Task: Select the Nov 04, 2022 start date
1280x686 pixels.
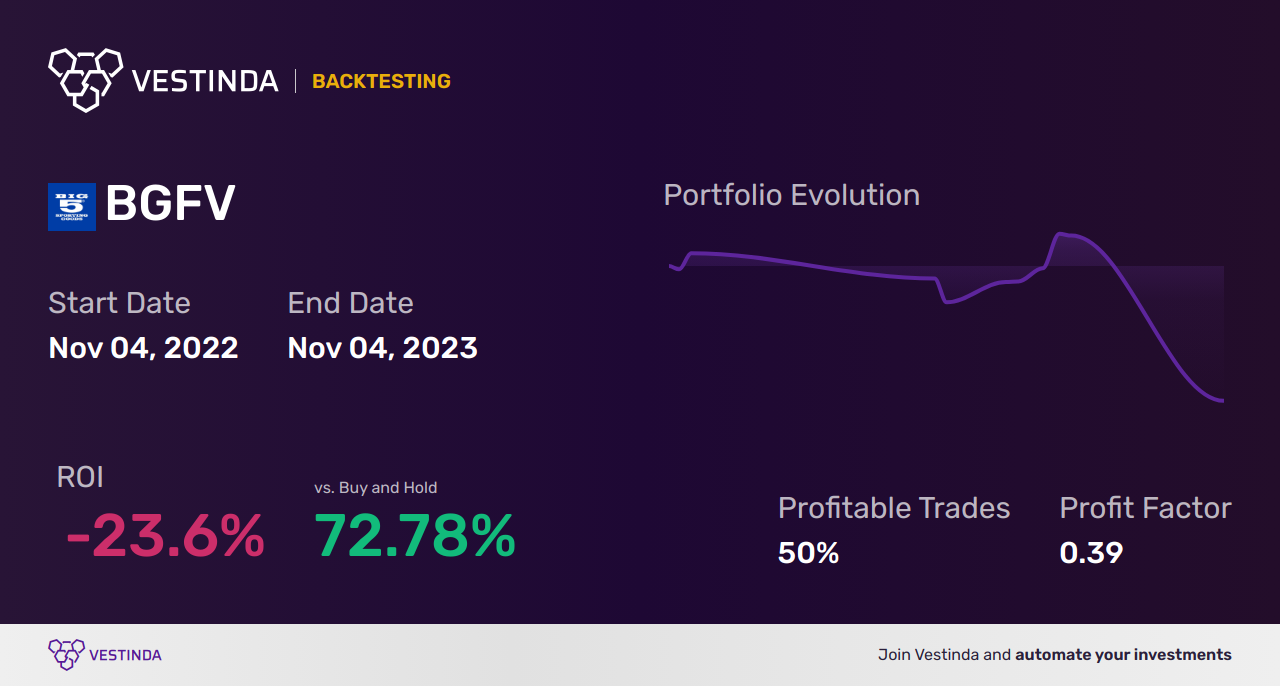Action: click(x=143, y=348)
